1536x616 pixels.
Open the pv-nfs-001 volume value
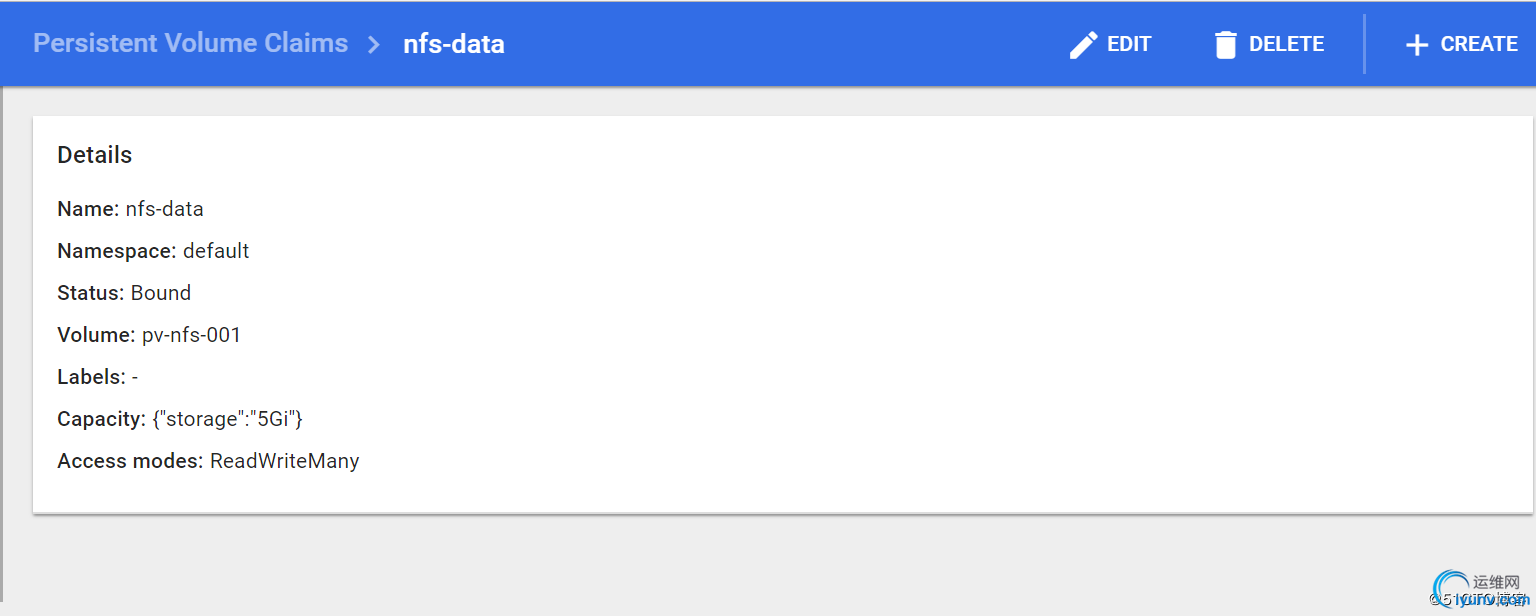coord(191,335)
